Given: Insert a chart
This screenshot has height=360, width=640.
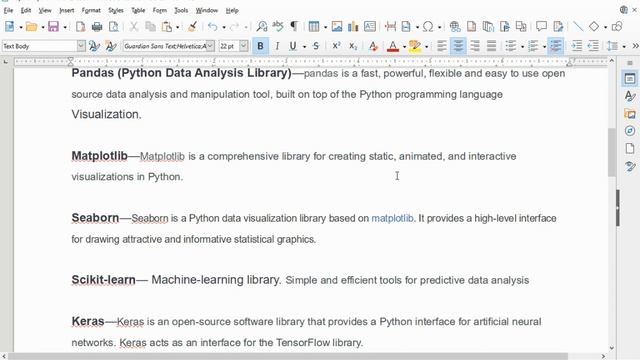Looking at the screenshot, I should coord(353,27).
